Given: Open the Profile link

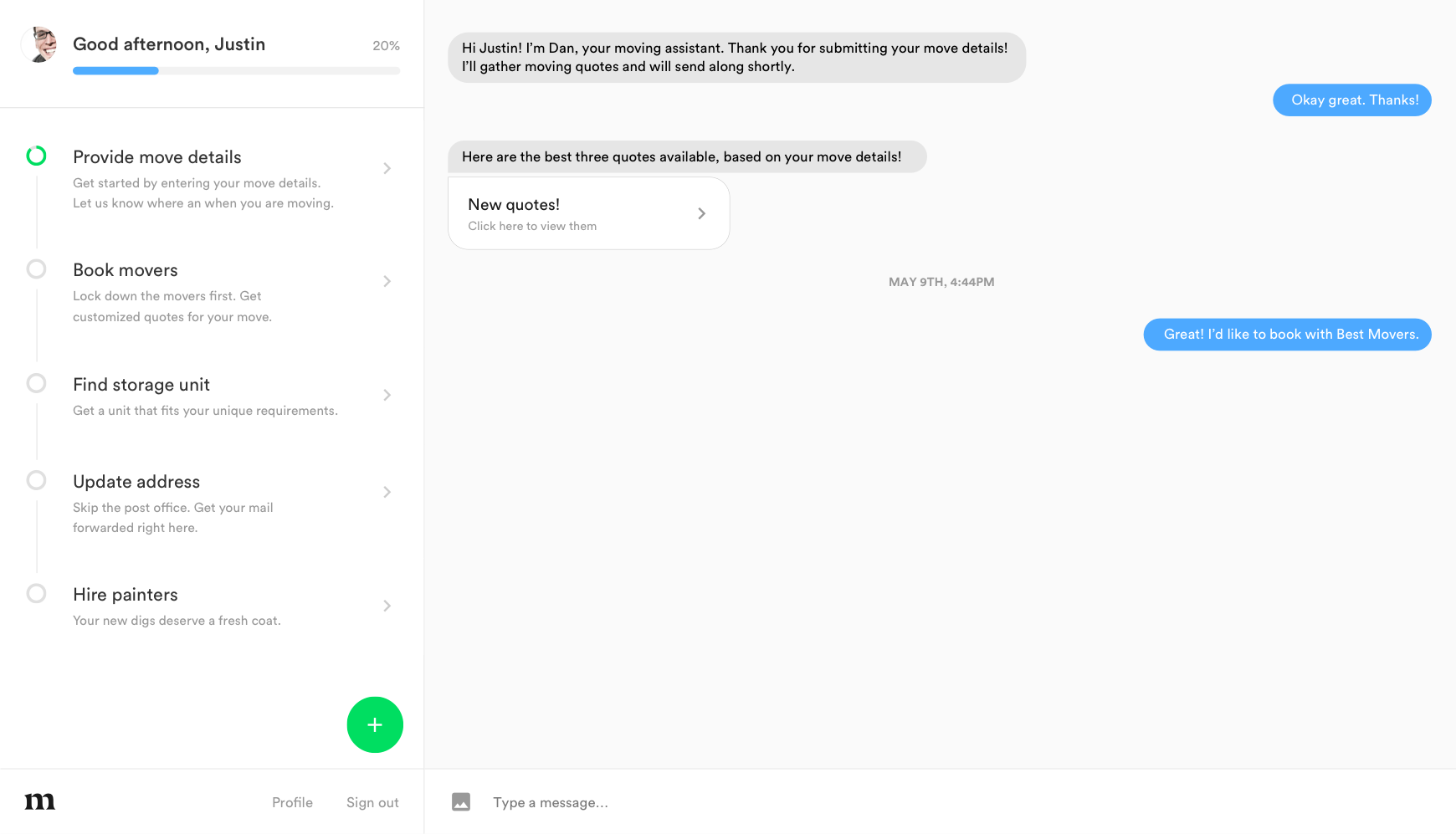Looking at the screenshot, I should pos(292,802).
